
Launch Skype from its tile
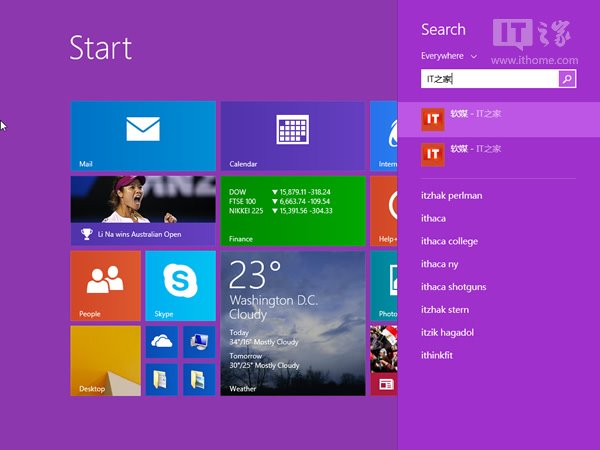click(x=180, y=285)
